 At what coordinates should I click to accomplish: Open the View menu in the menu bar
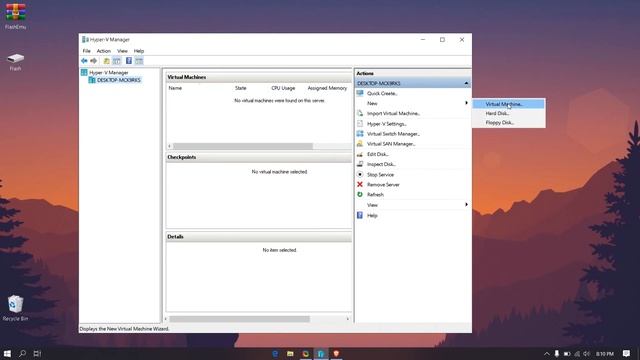(122, 51)
